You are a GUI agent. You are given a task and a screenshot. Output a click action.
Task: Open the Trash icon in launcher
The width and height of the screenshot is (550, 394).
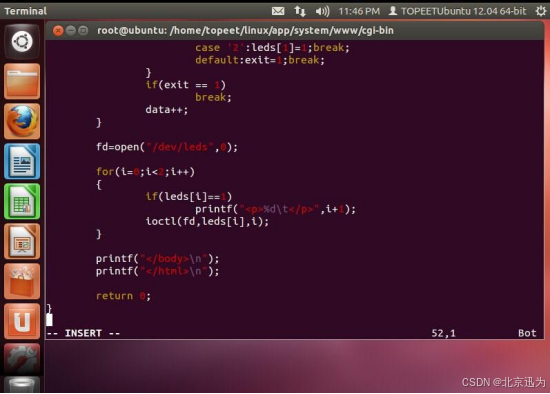tap(22, 385)
